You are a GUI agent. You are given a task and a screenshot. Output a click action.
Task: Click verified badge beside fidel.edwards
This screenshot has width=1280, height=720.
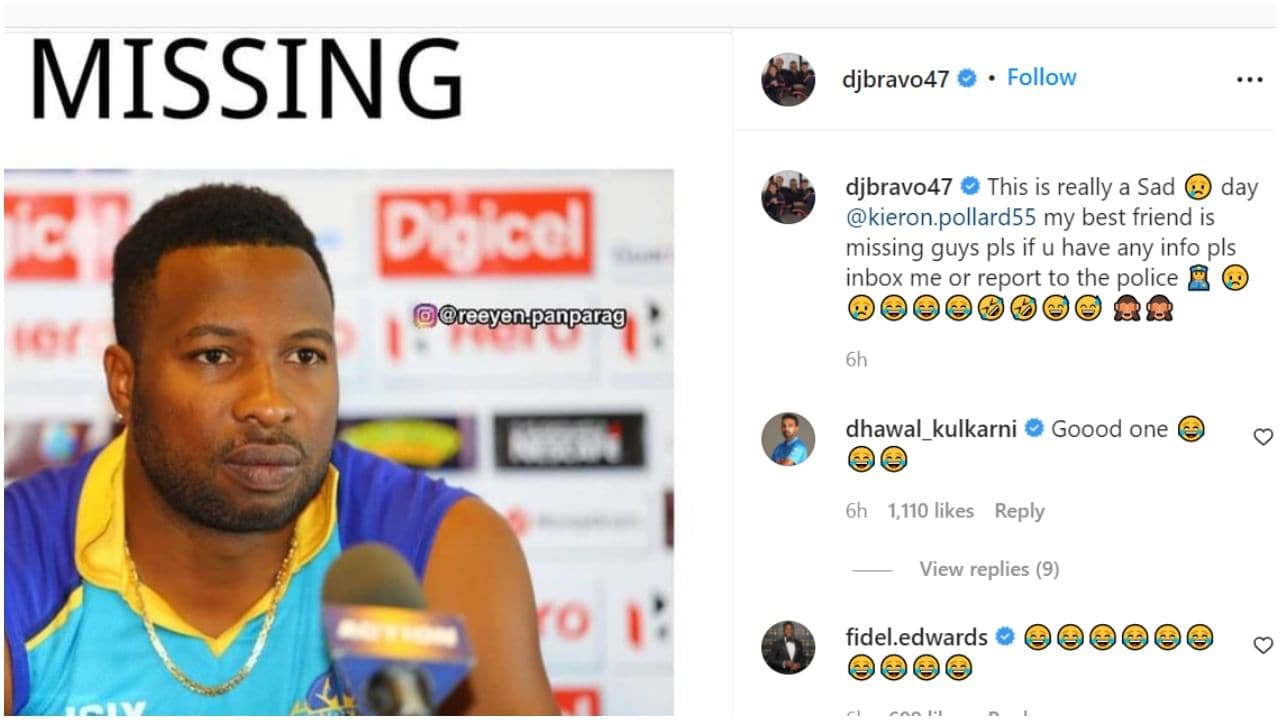pos(1005,637)
